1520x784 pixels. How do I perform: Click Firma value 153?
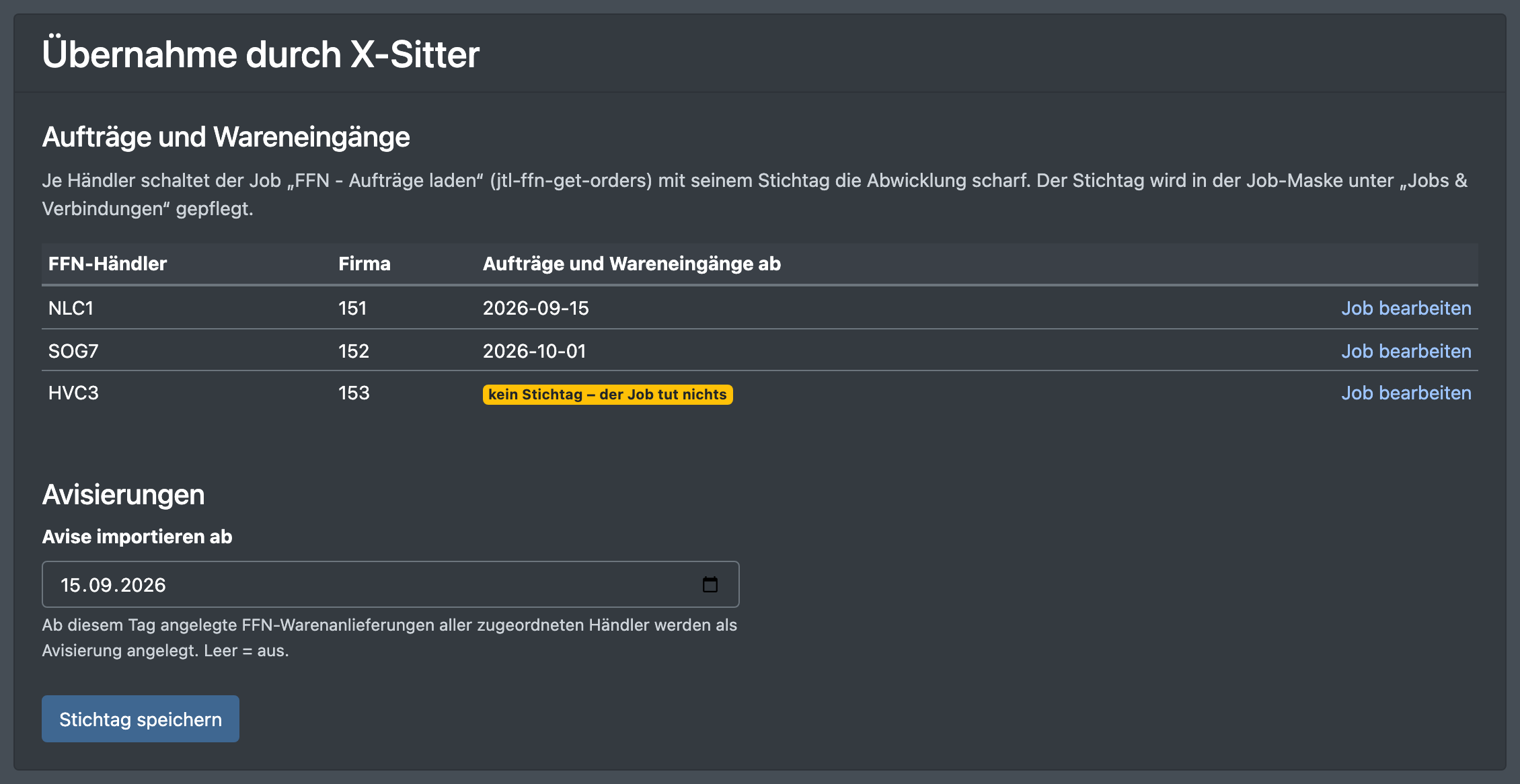(x=354, y=393)
